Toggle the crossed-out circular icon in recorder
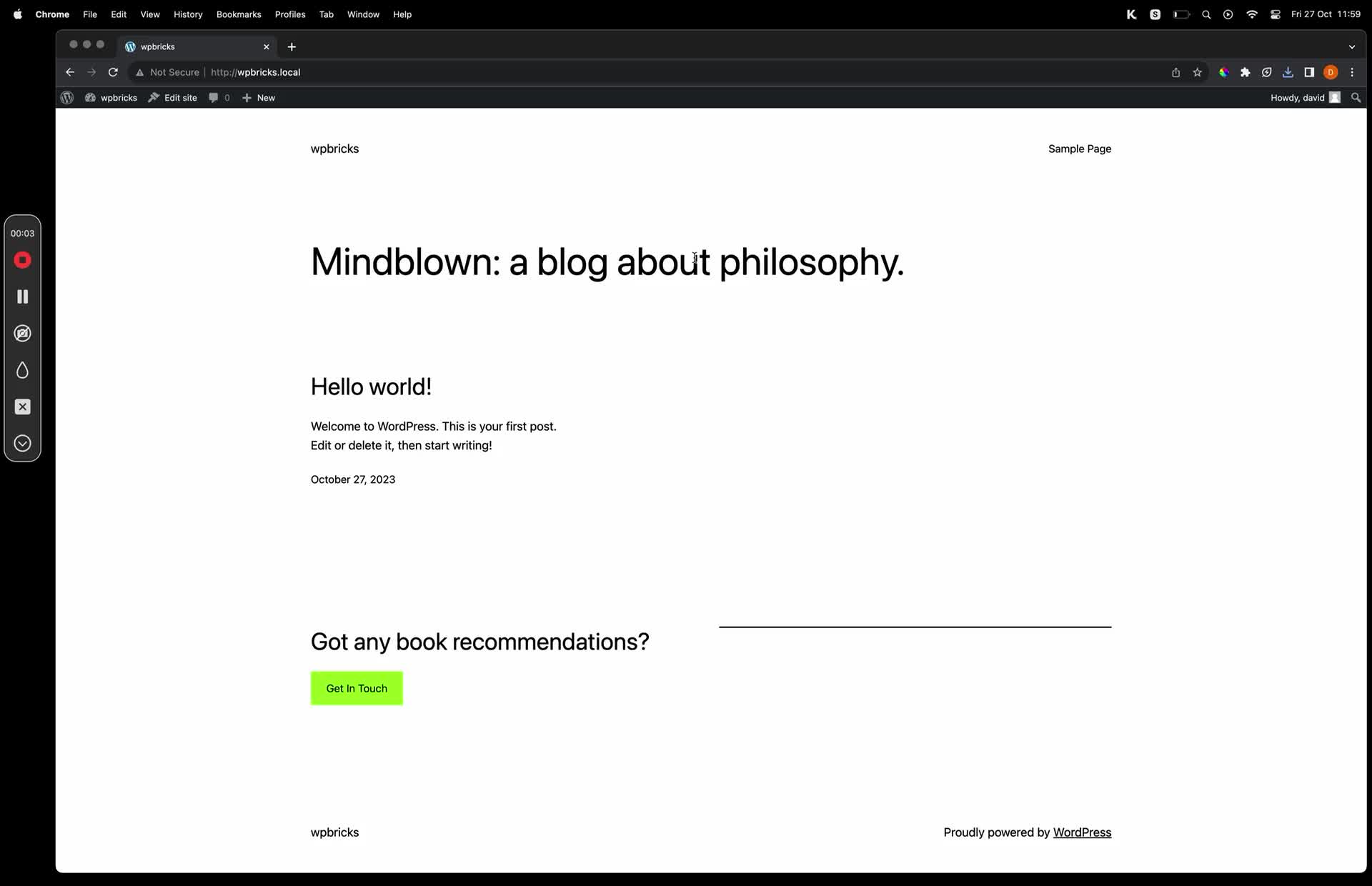This screenshot has height=886, width=1372. (23, 334)
